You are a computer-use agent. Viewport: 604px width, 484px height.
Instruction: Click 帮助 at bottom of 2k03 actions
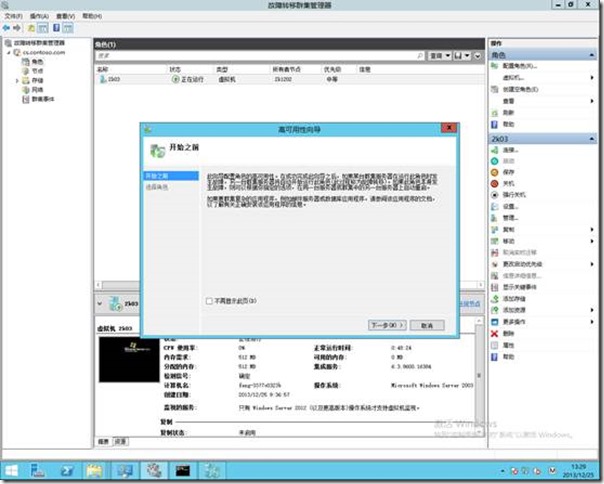click(x=508, y=357)
